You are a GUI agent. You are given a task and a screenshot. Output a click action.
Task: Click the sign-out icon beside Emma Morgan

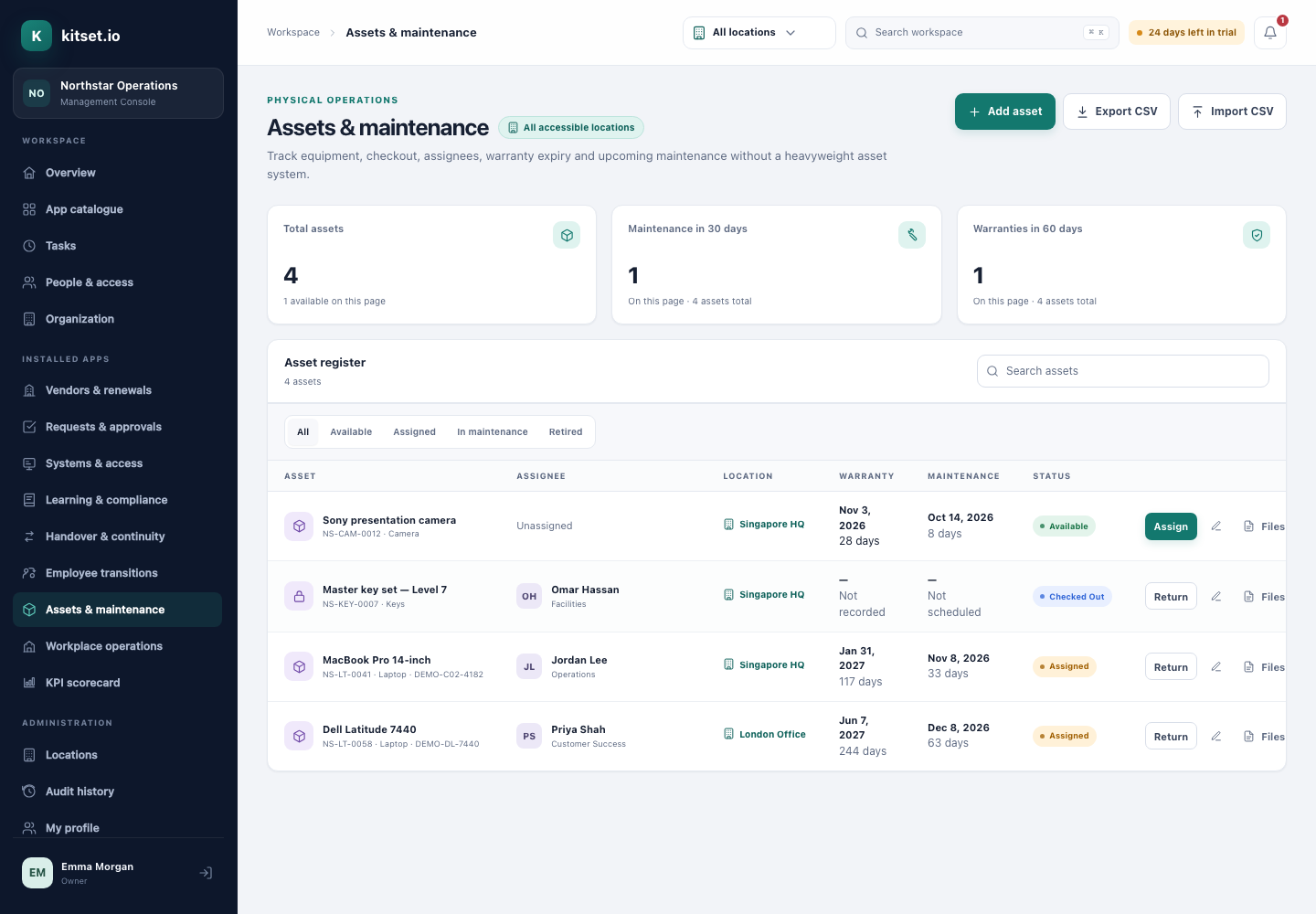click(x=207, y=873)
